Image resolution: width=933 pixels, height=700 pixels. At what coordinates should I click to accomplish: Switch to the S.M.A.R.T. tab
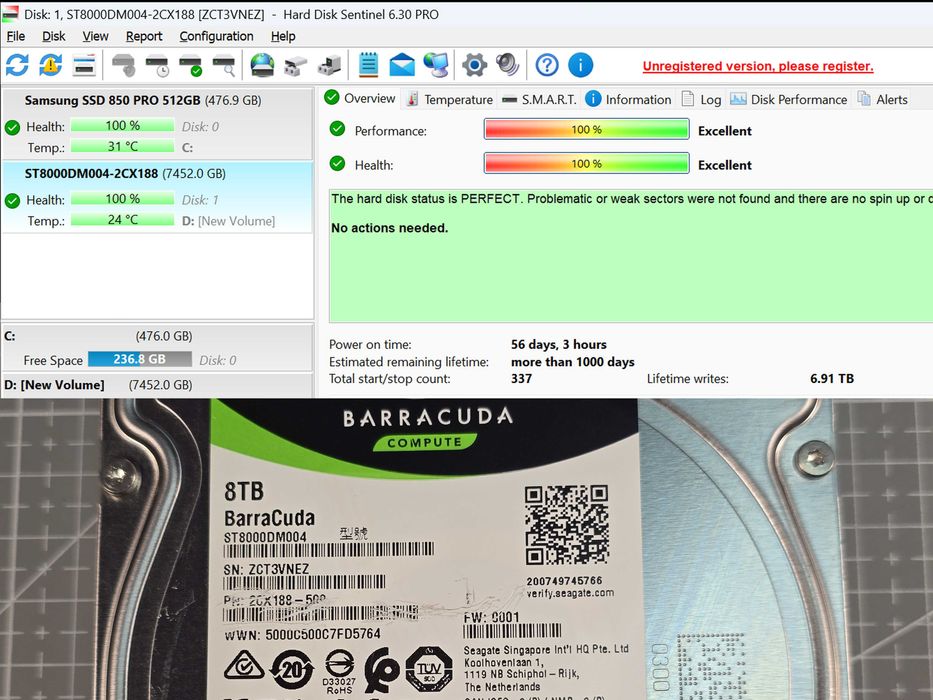click(x=539, y=99)
